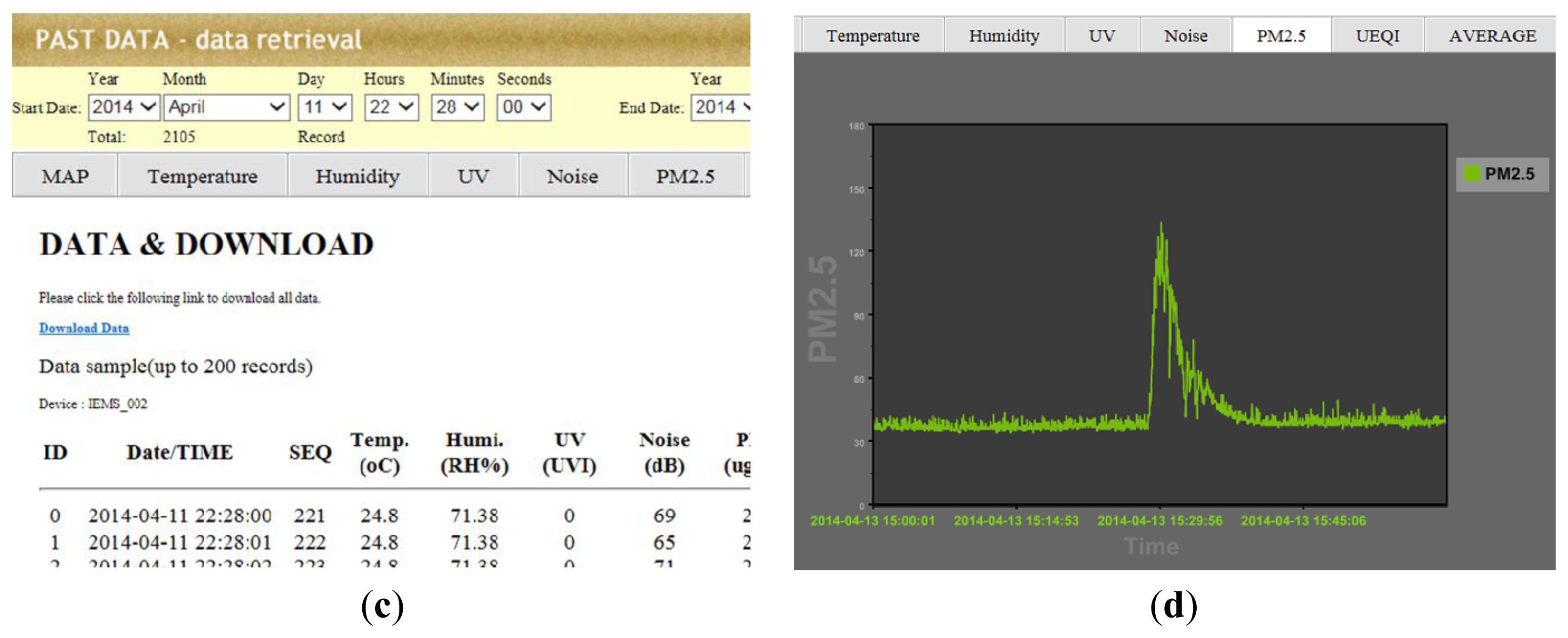Open the Humidity tab above the chart
This screenshot has width=1568, height=638.
tap(1004, 36)
